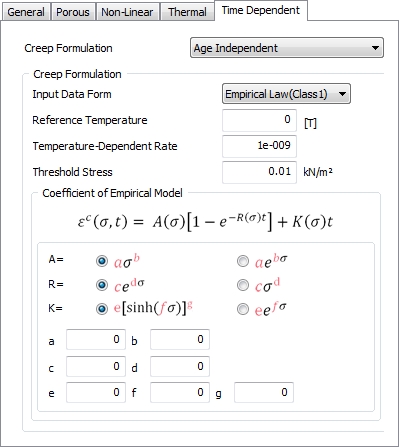Click the Reference Temperature input field
This screenshot has height=447, width=399.
click(259, 120)
